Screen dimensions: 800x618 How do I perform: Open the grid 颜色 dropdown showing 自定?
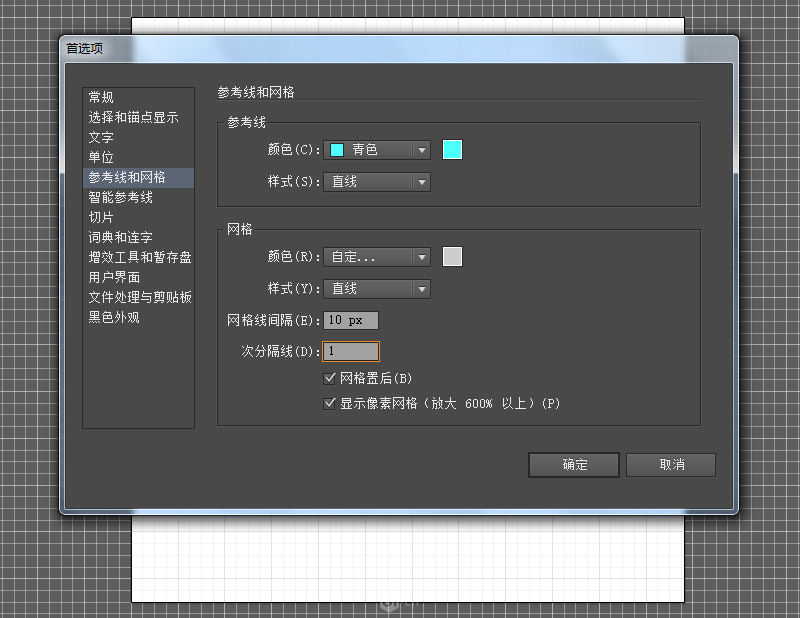tap(376, 257)
